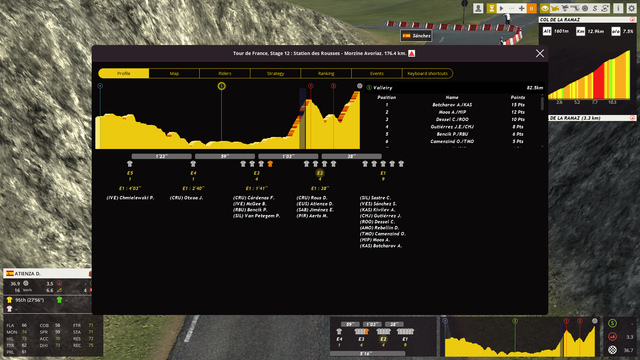The image size is (640, 360).
Task: Select rider '(CRU) Otxoa J.'
Action: [x=187, y=198]
